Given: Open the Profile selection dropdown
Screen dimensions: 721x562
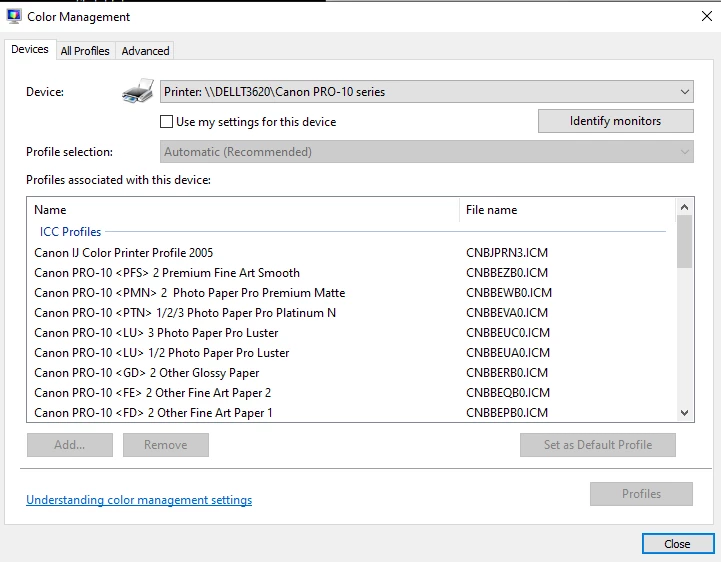Looking at the screenshot, I should [427, 152].
